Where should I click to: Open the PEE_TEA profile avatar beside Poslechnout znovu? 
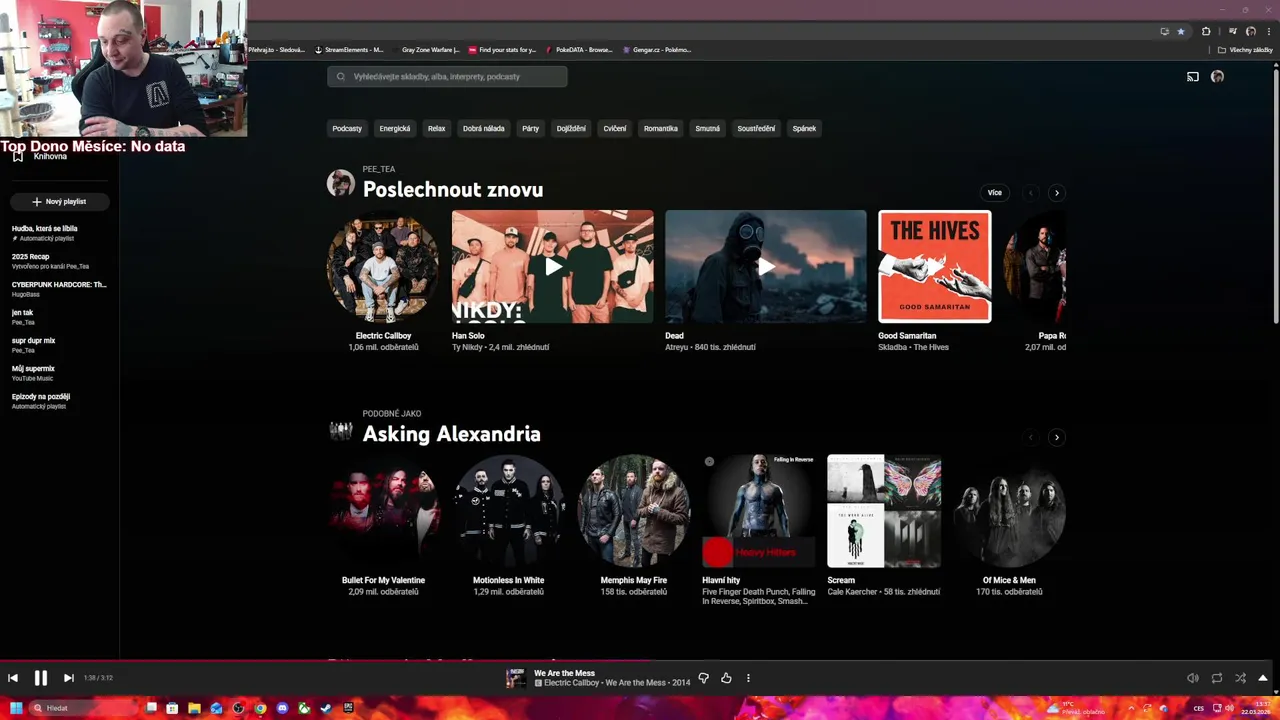pos(341,183)
